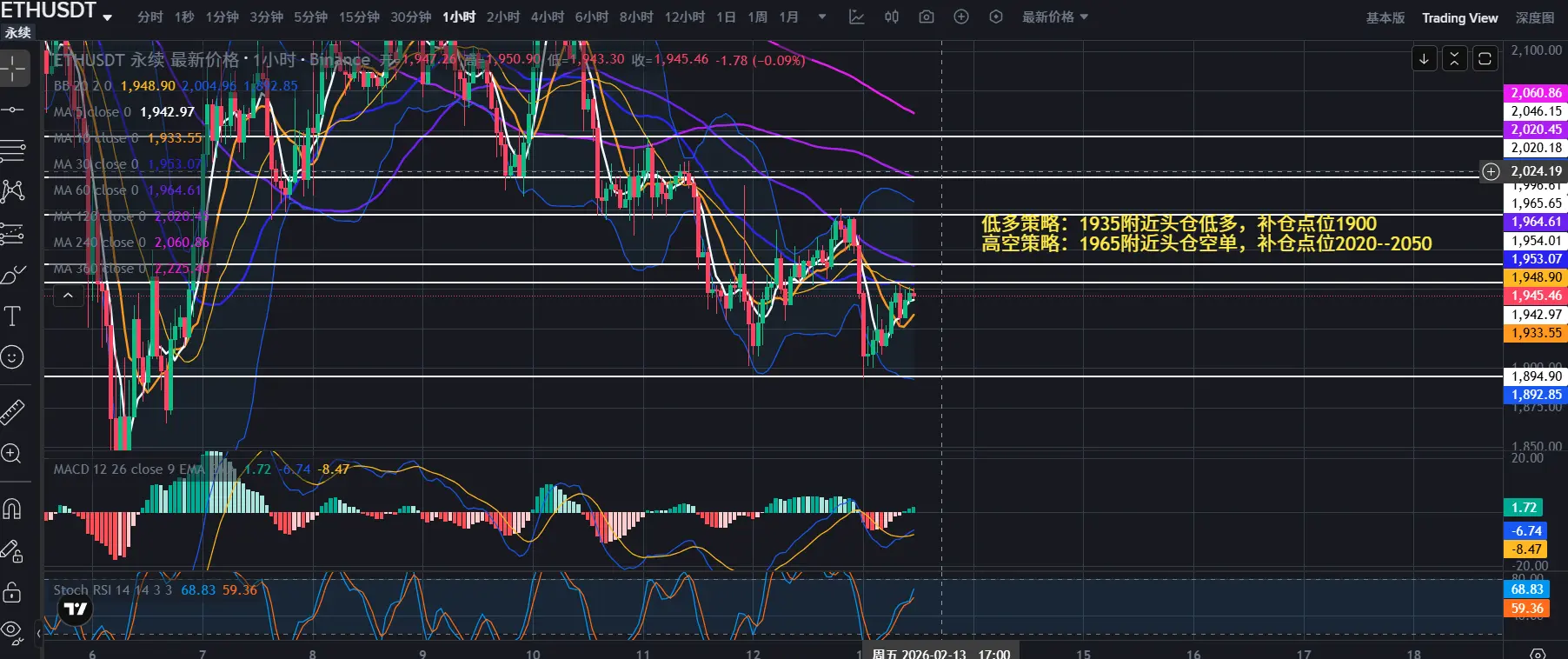
Task: Switch to the 5分钟 timeframe
Action: (311, 17)
